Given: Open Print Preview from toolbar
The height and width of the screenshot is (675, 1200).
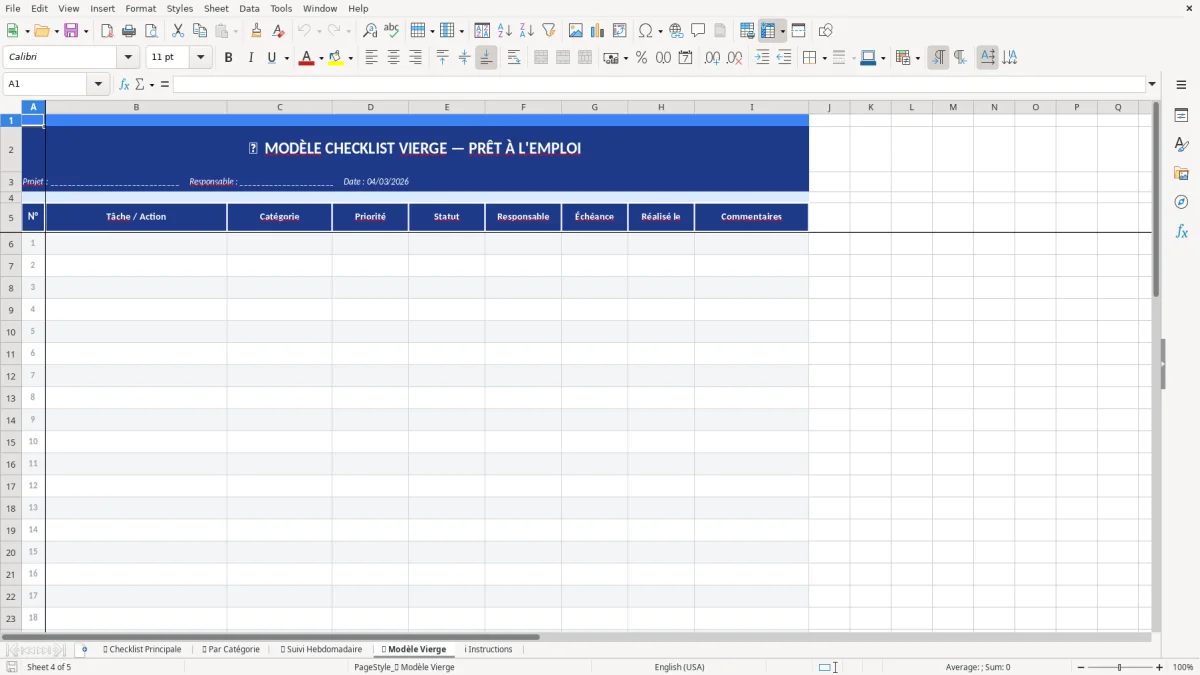Looking at the screenshot, I should pos(151,31).
